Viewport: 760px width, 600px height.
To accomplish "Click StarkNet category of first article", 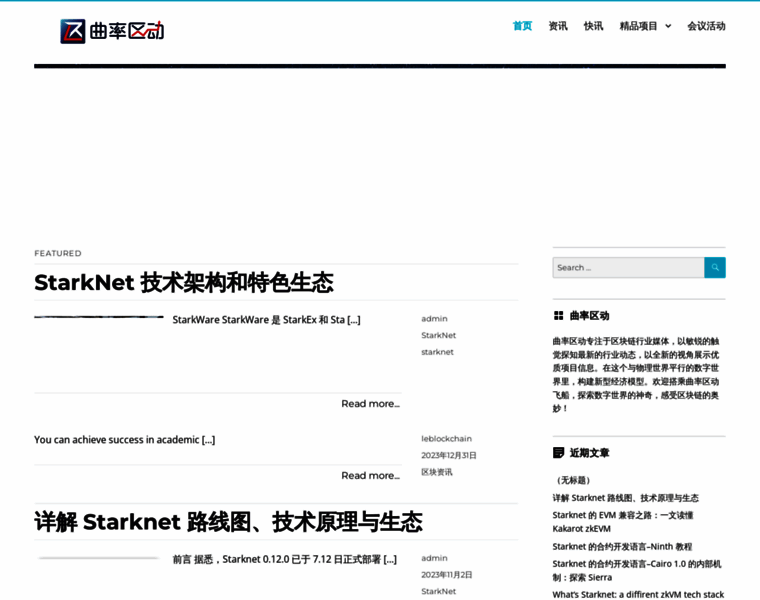I will tap(439, 335).
